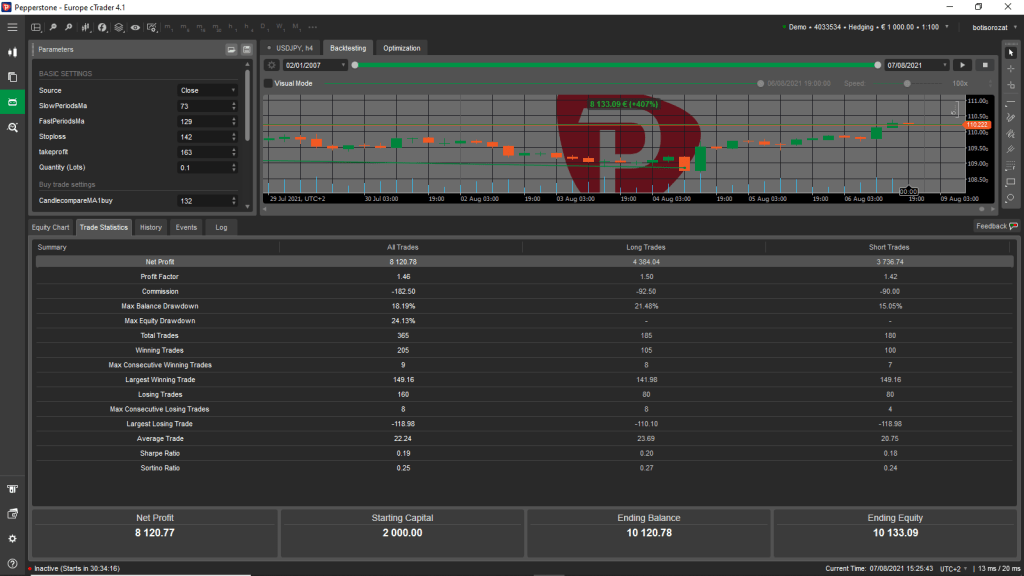Toggle the eye view options in toolbar

click(x=135, y=27)
